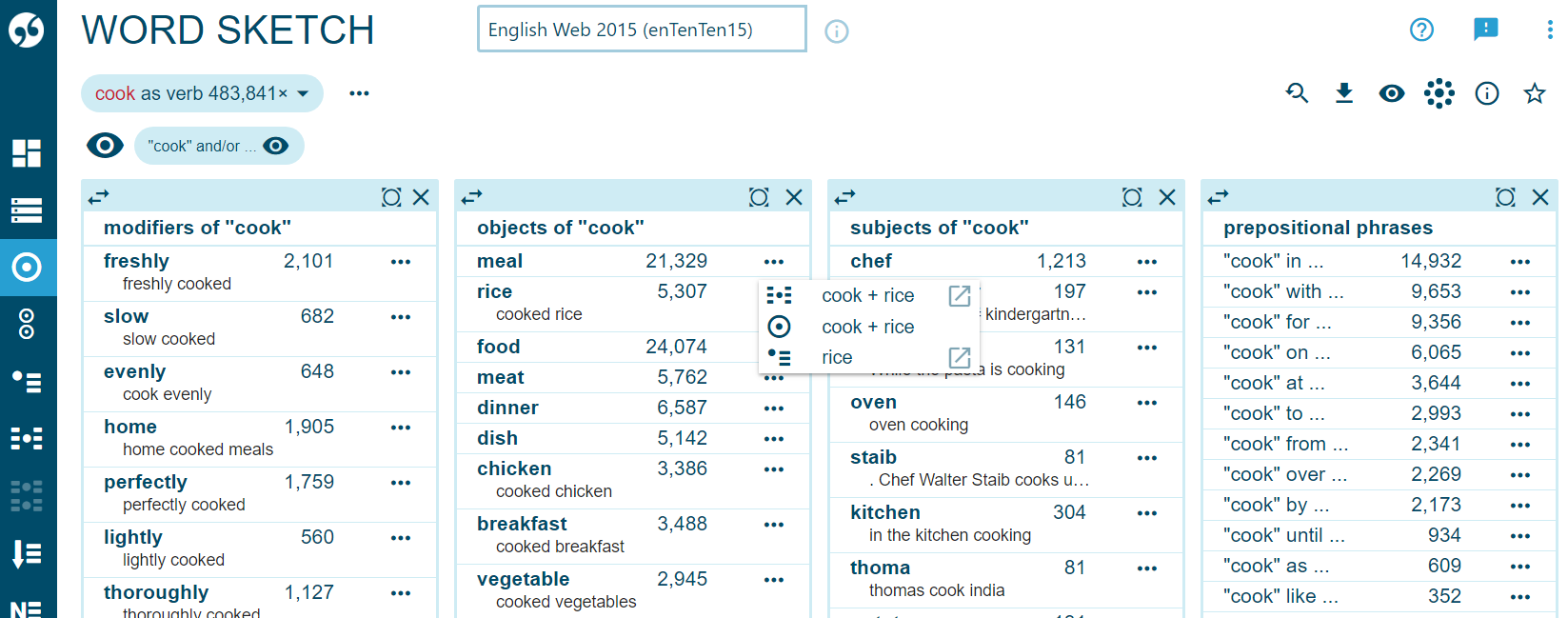This screenshot has height=618, width=1568.
Task: Open more options for "freshly" row
Action: point(401,262)
